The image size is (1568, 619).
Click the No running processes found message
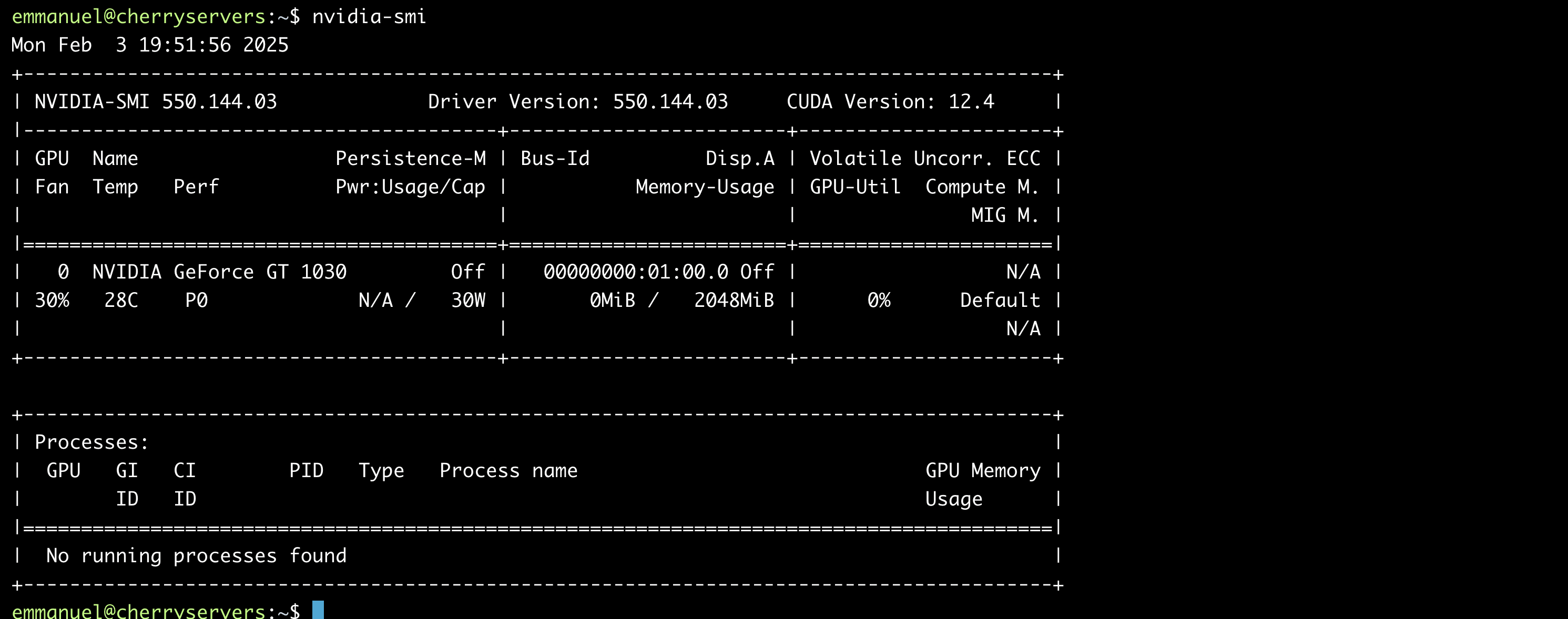[x=196, y=556]
